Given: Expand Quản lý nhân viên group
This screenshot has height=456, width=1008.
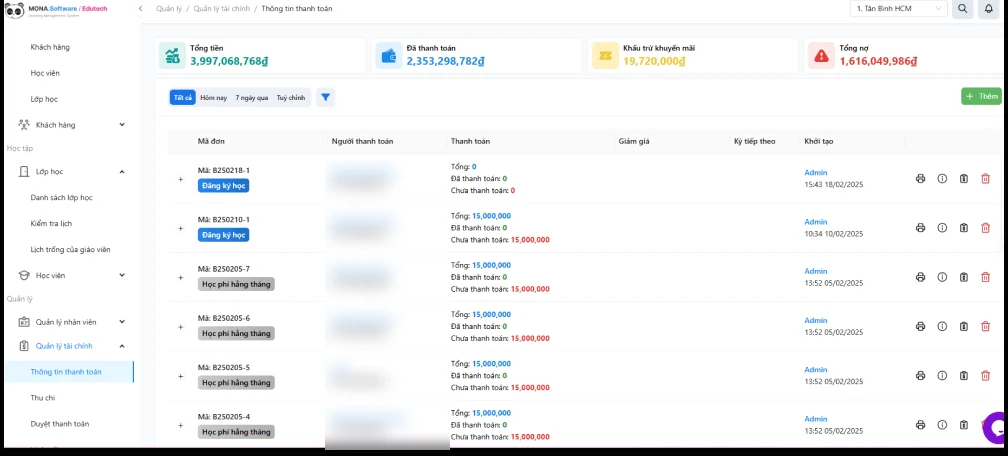Looking at the screenshot, I should (x=71, y=322).
